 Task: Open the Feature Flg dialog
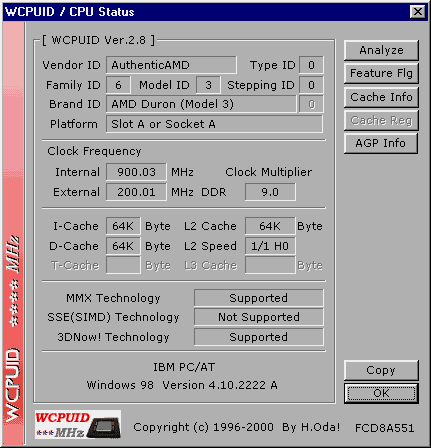pyautogui.click(x=381, y=73)
